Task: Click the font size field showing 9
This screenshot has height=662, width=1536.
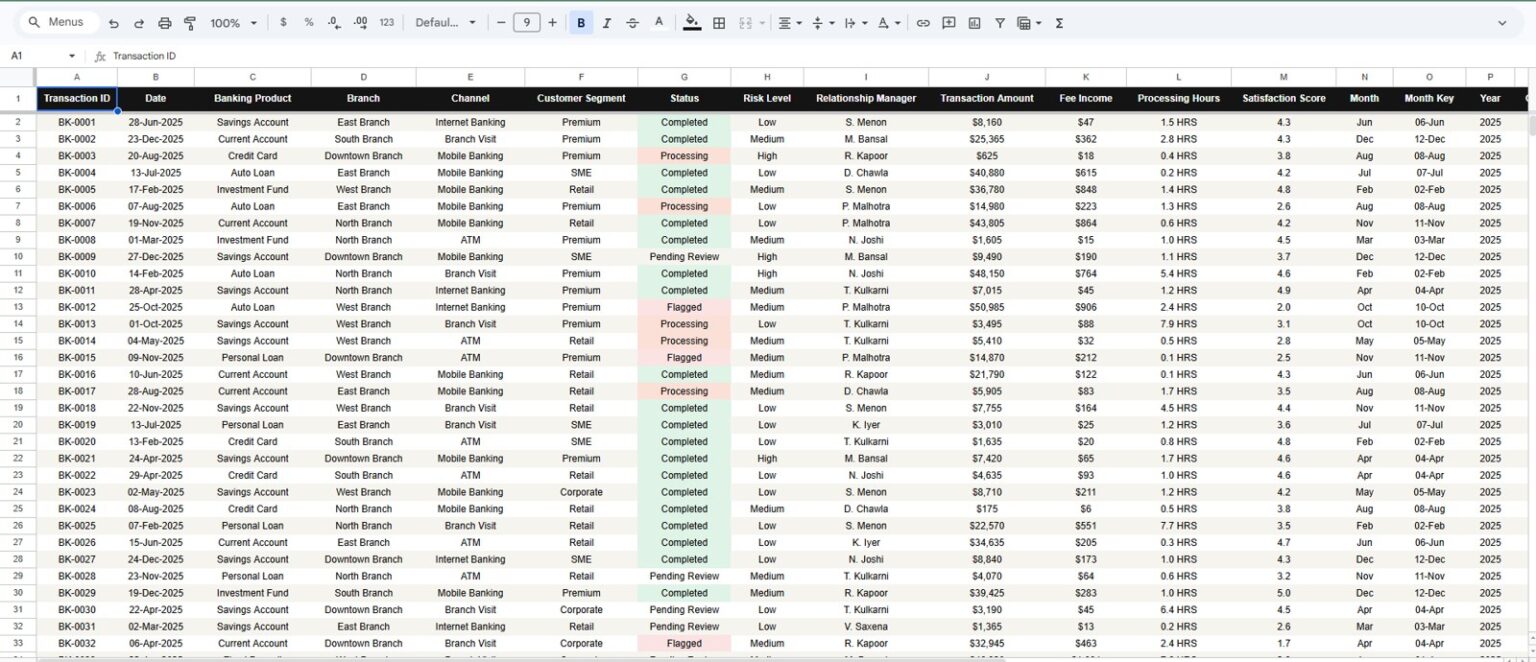Action: [x=527, y=23]
